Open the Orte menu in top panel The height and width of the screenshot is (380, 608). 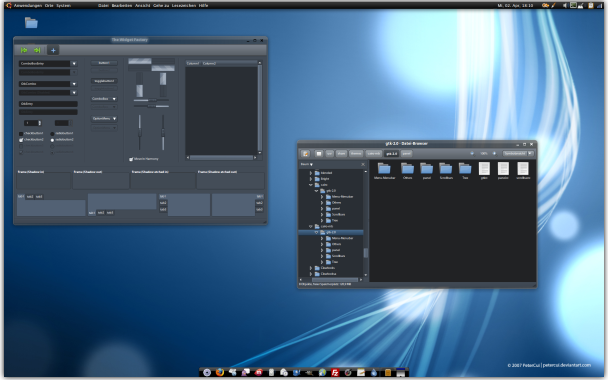tap(49, 5)
